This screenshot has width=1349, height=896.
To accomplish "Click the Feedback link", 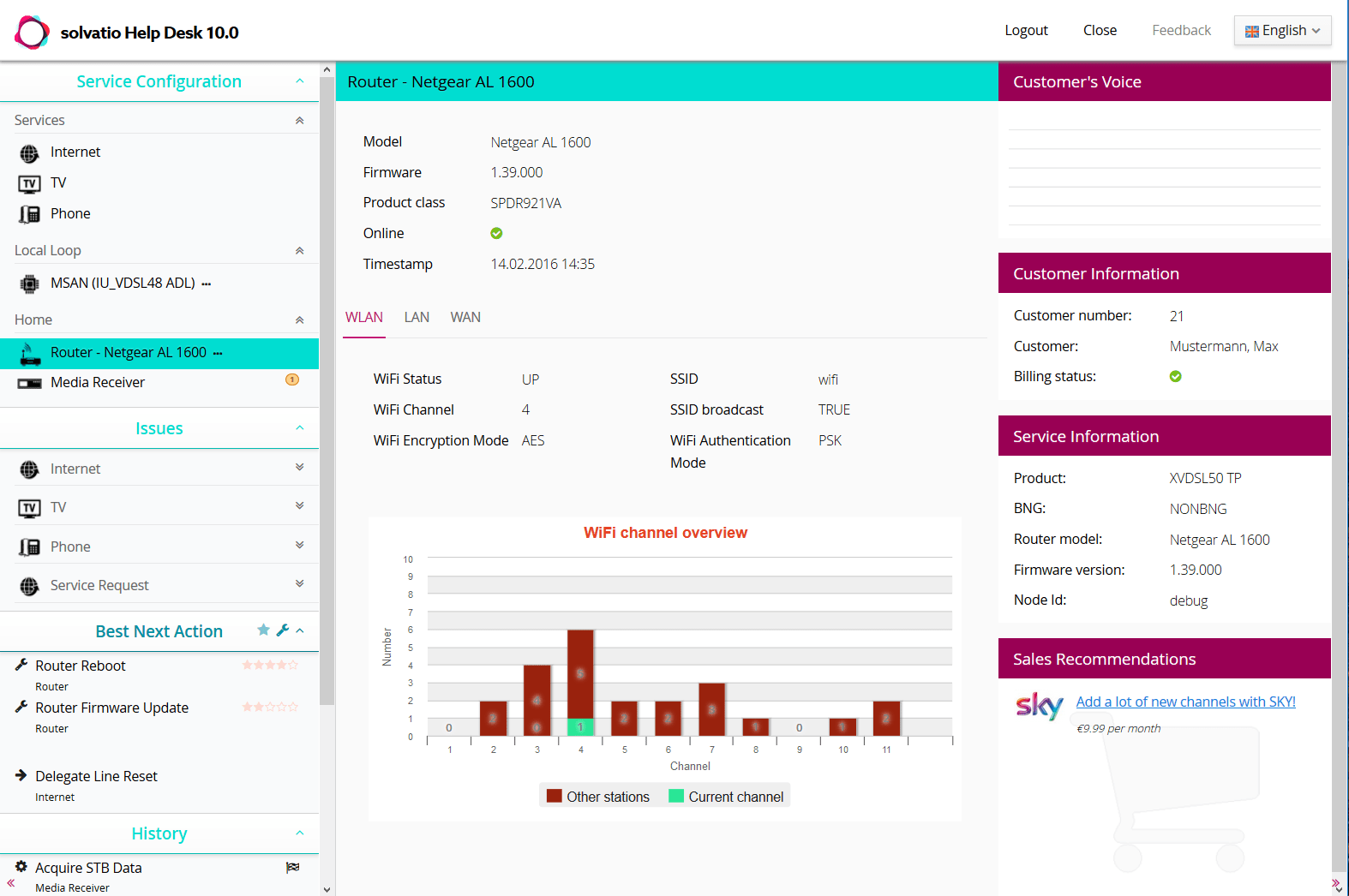I will click(x=1181, y=31).
